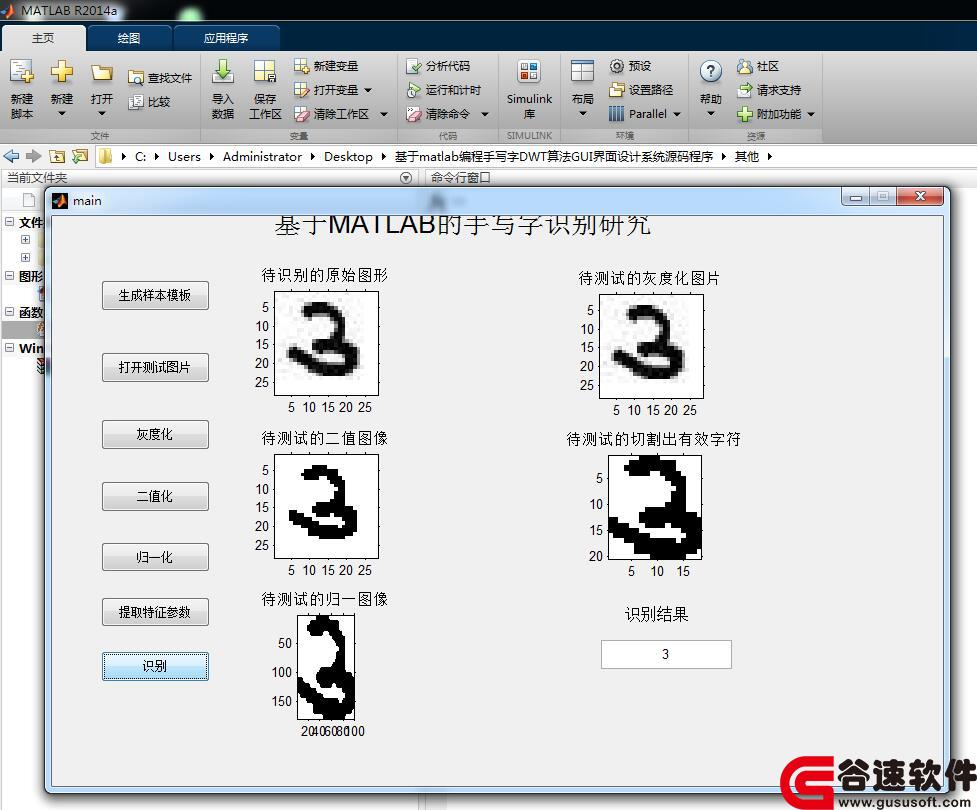Click the 打开测试图片 button
Screen dimensions: 977x810
pos(155,367)
